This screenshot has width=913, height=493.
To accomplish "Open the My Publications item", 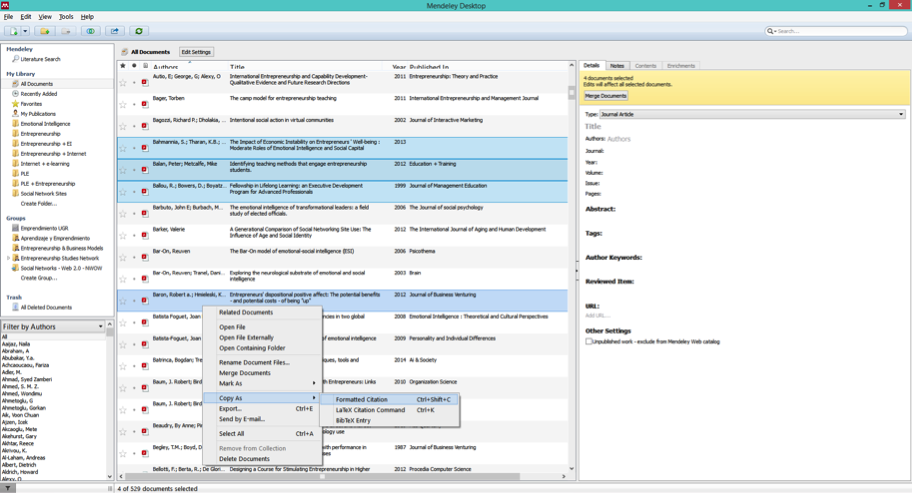I will [38, 114].
